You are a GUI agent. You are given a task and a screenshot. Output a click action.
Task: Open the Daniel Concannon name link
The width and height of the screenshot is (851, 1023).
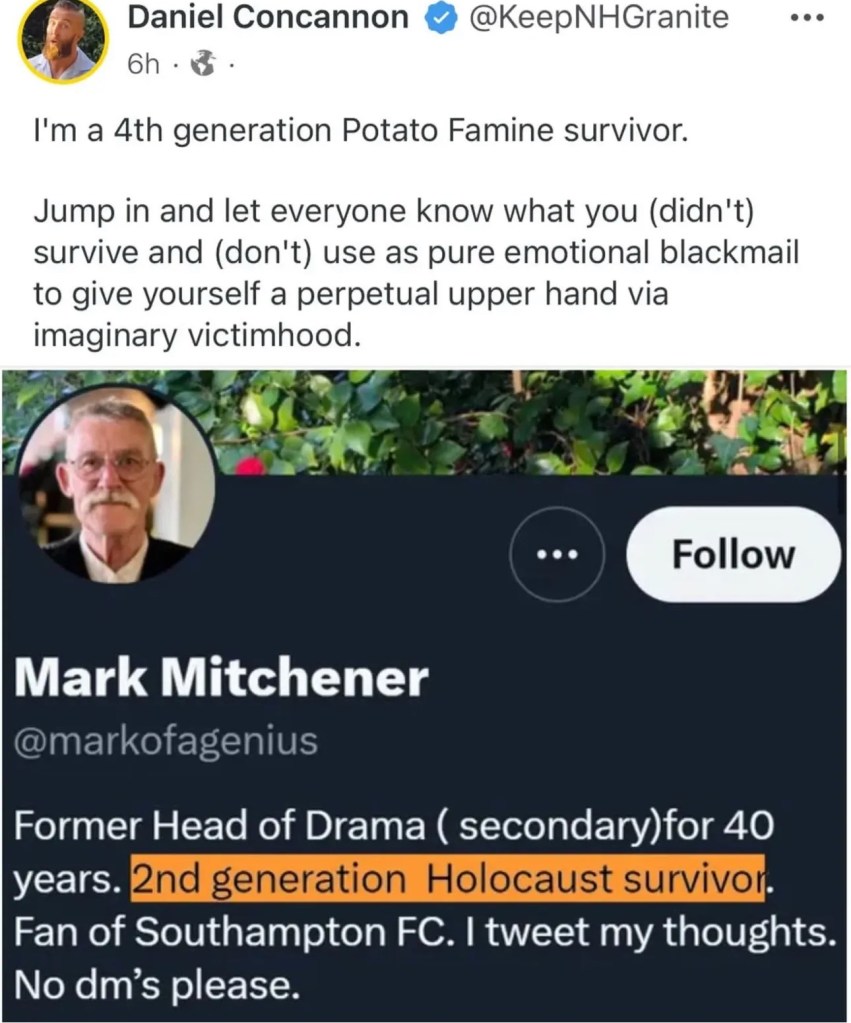[x=268, y=18]
